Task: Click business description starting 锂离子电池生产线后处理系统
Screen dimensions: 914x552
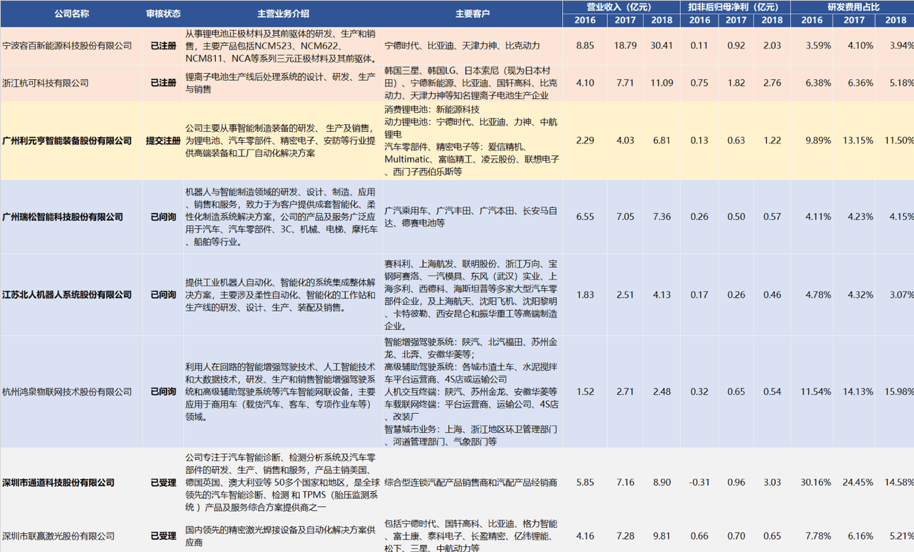Action: click(x=280, y=83)
